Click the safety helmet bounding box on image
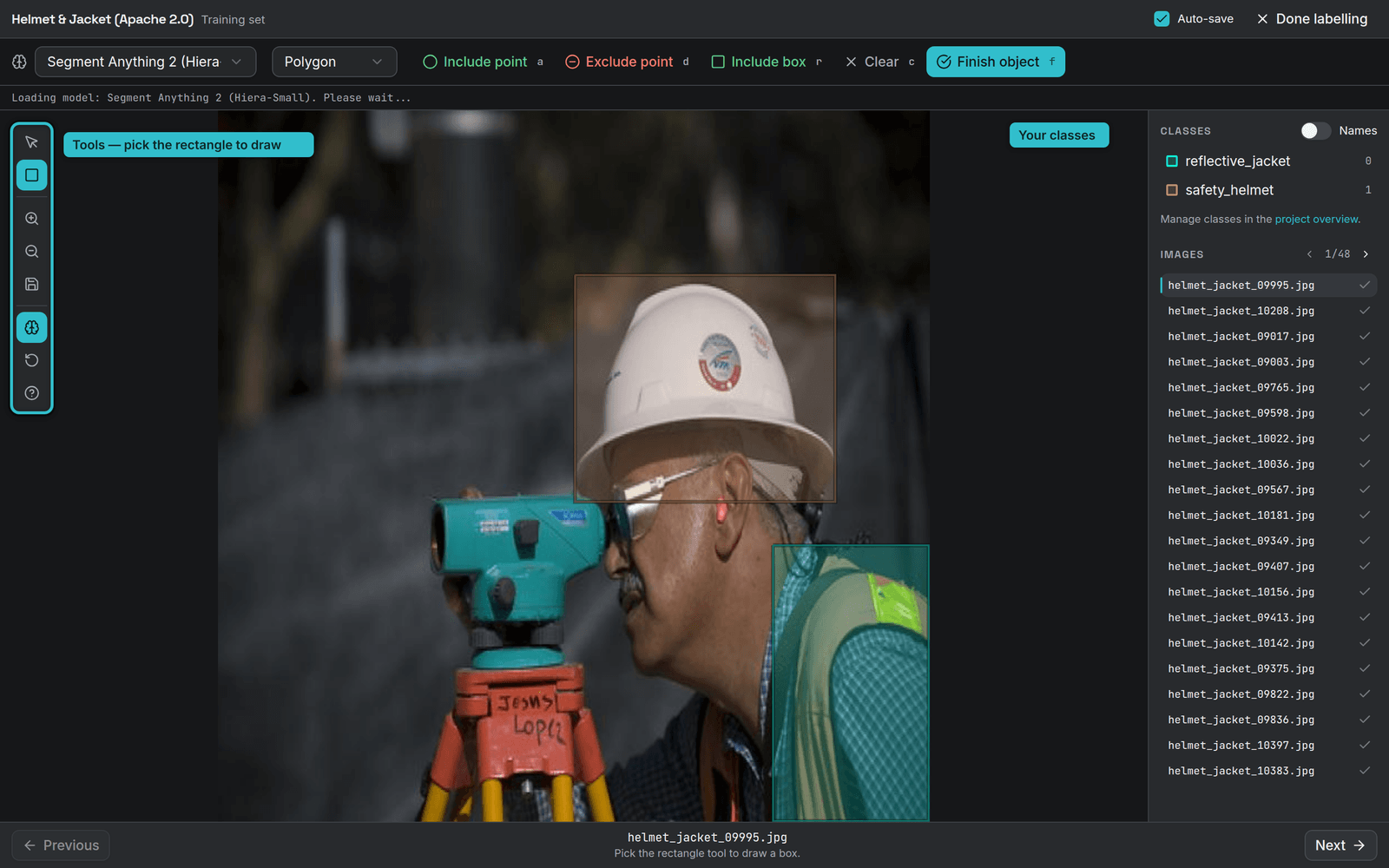Screen dimensions: 1389x868 click(705, 388)
